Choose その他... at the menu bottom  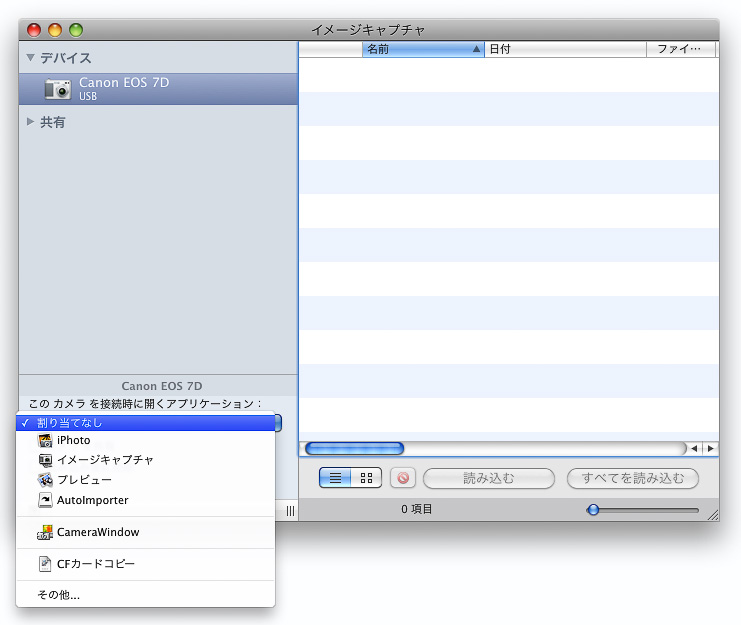[59, 595]
